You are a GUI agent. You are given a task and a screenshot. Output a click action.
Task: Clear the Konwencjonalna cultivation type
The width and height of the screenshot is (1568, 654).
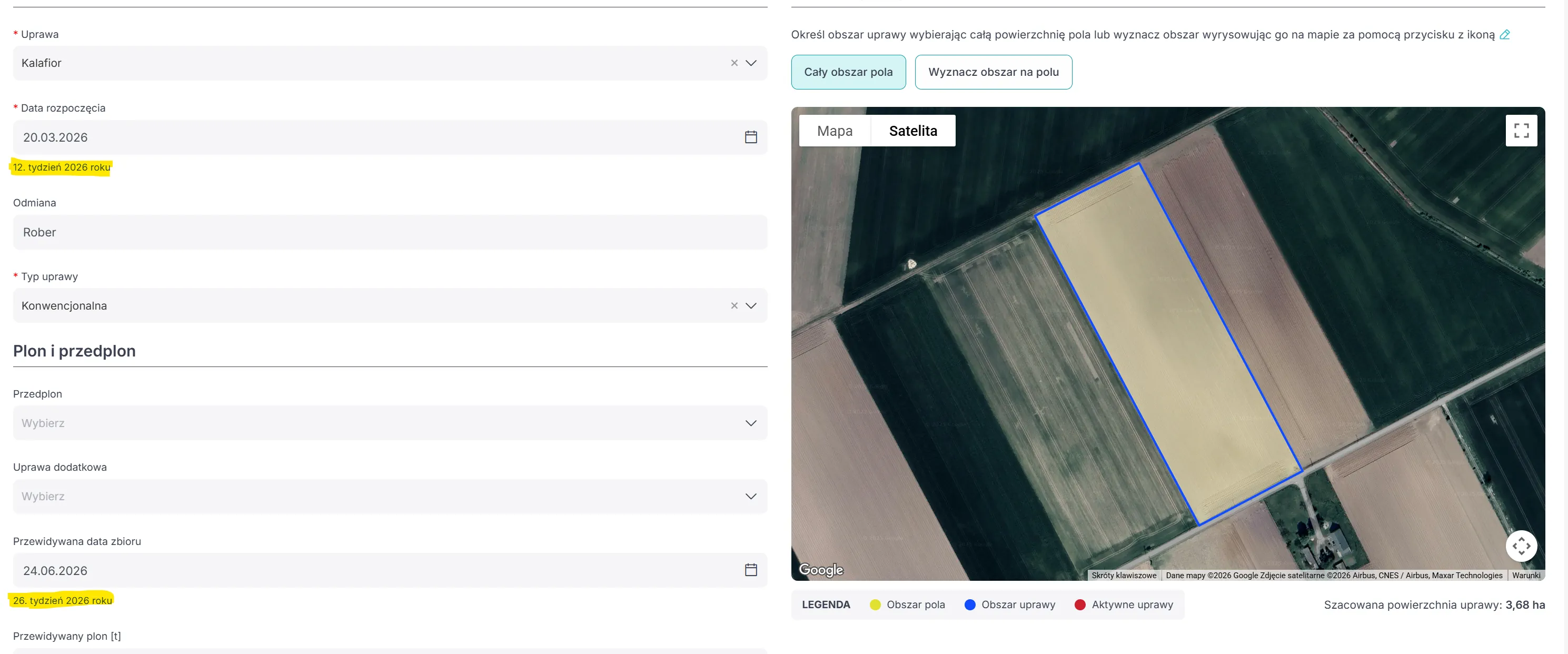pos(734,306)
